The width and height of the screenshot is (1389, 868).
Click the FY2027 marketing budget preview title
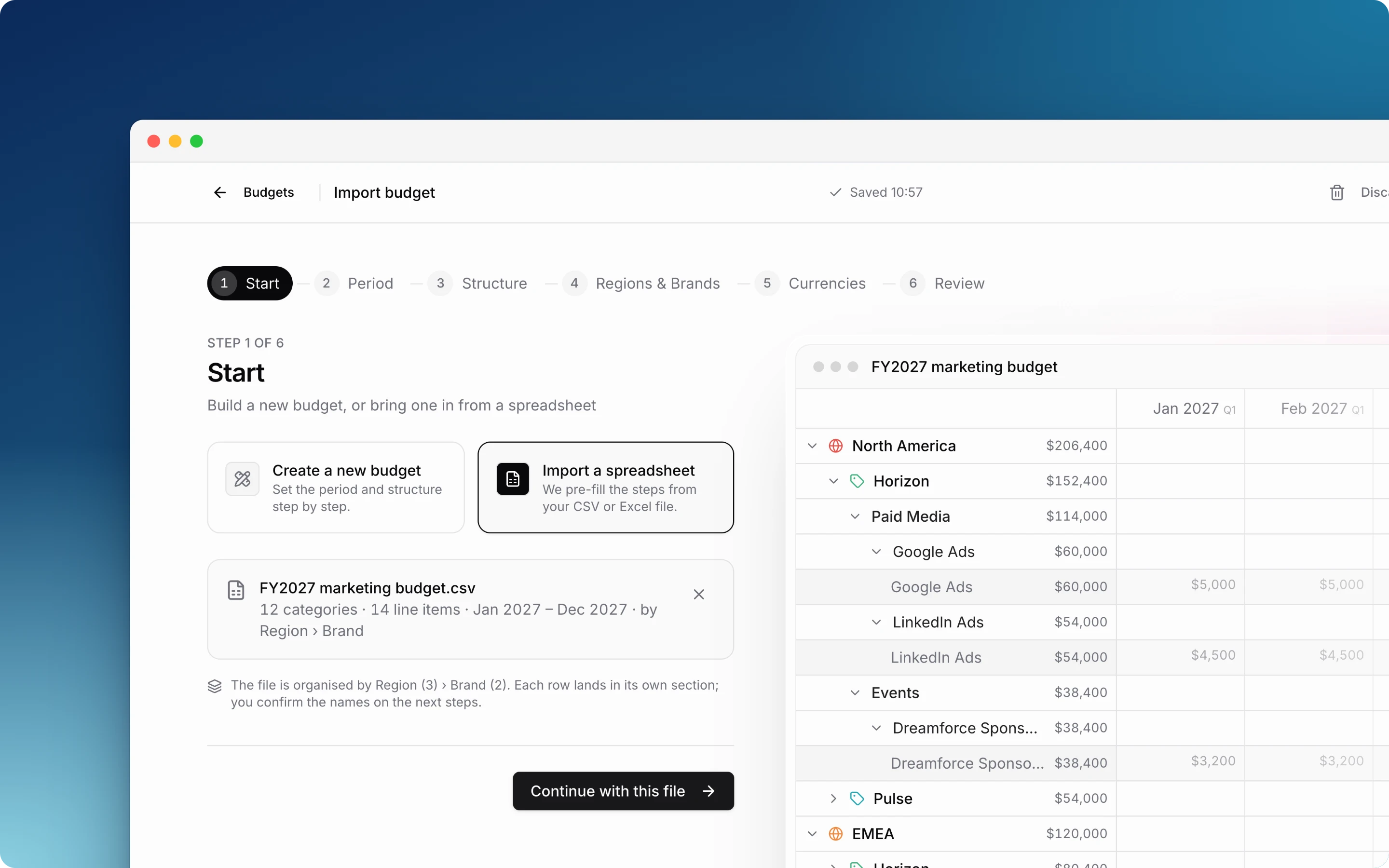tap(964, 367)
